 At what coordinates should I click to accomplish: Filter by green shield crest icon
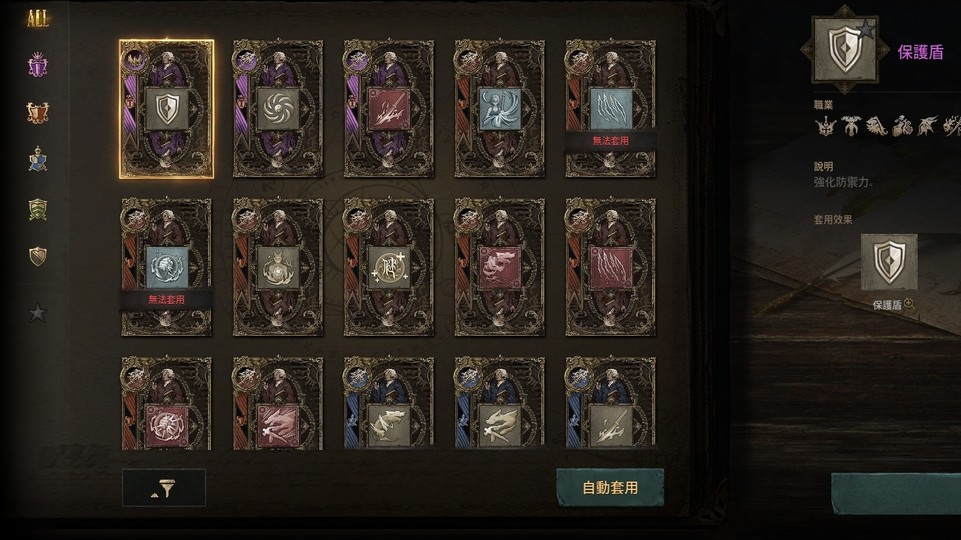pyautogui.click(x=37, y=209)
